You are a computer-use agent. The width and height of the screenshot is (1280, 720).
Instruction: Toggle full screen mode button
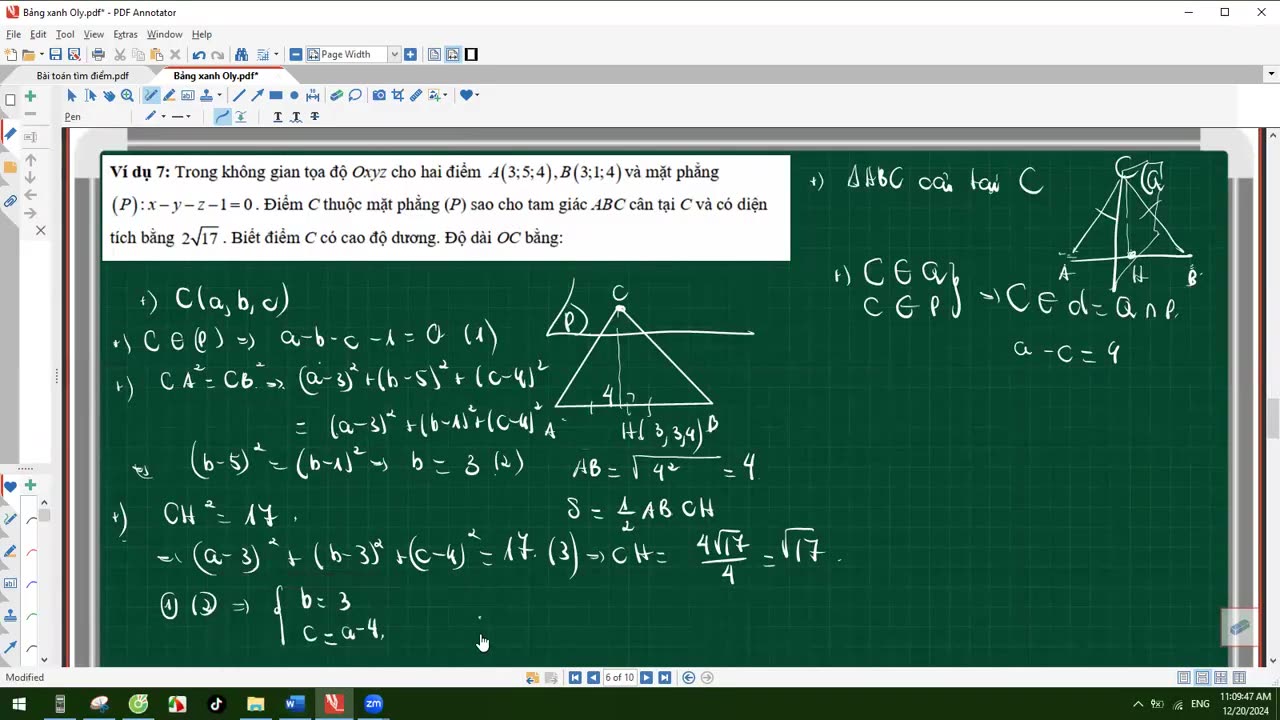coord(471,54)
